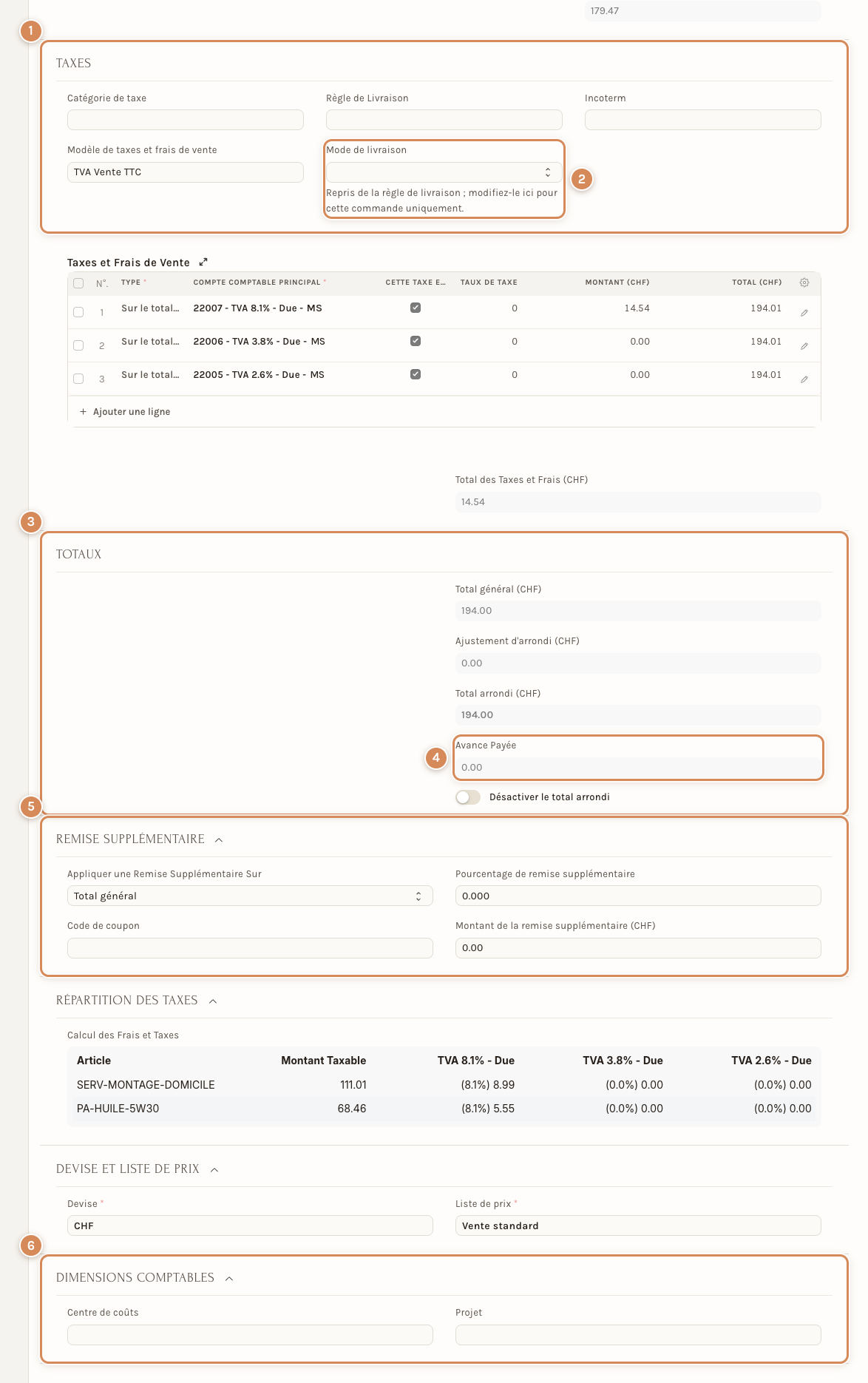Select the TOTAUX section heading
This screenshot has width=868, height=1383.
(78, 555)
